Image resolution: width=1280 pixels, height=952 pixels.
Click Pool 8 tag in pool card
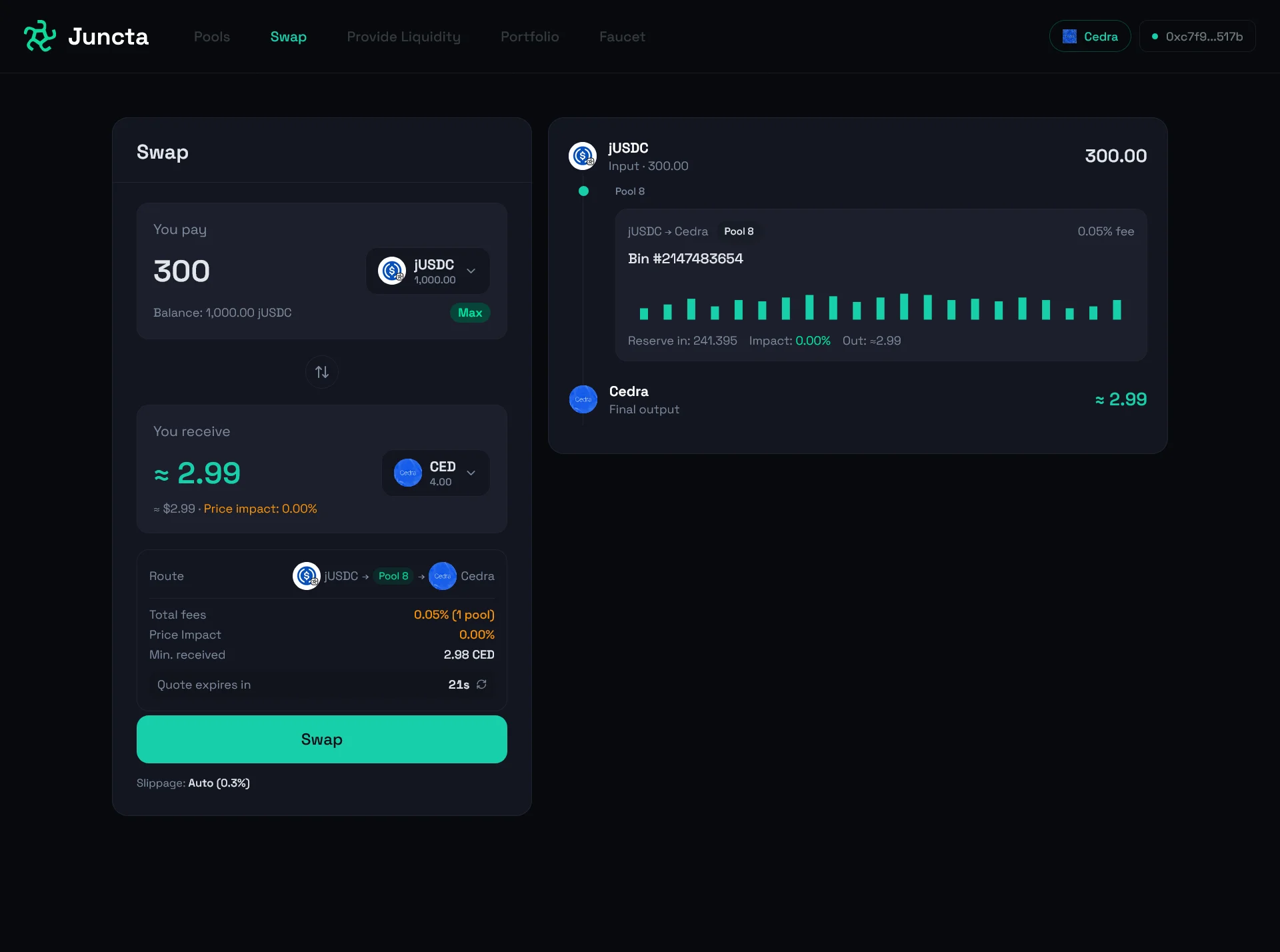point(739,231)
